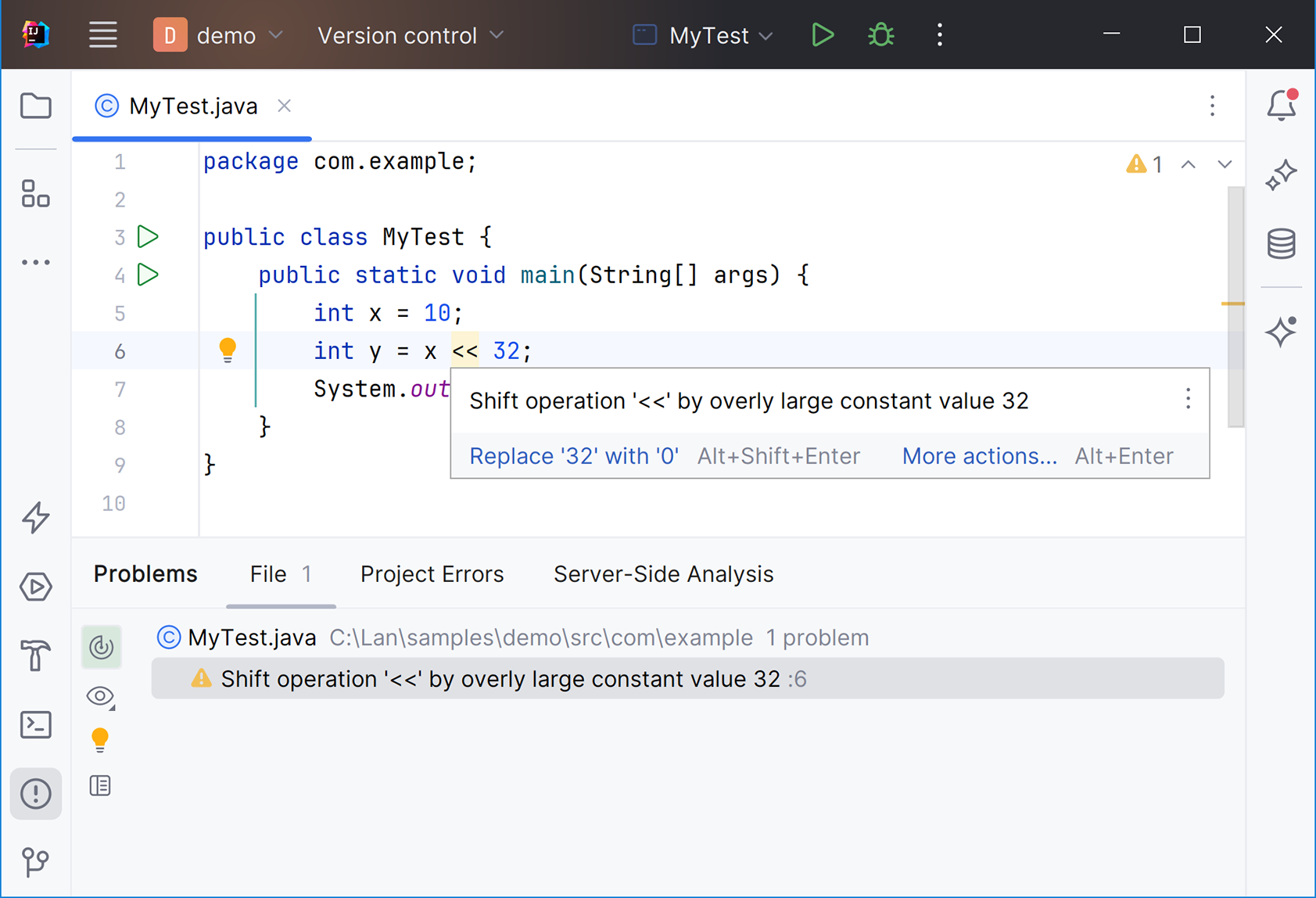The width and height of the screenshot is (1316, 898).
Task: Go to next highlighted error arrow
Action: pyautogui.click(x=1225, y=164)
